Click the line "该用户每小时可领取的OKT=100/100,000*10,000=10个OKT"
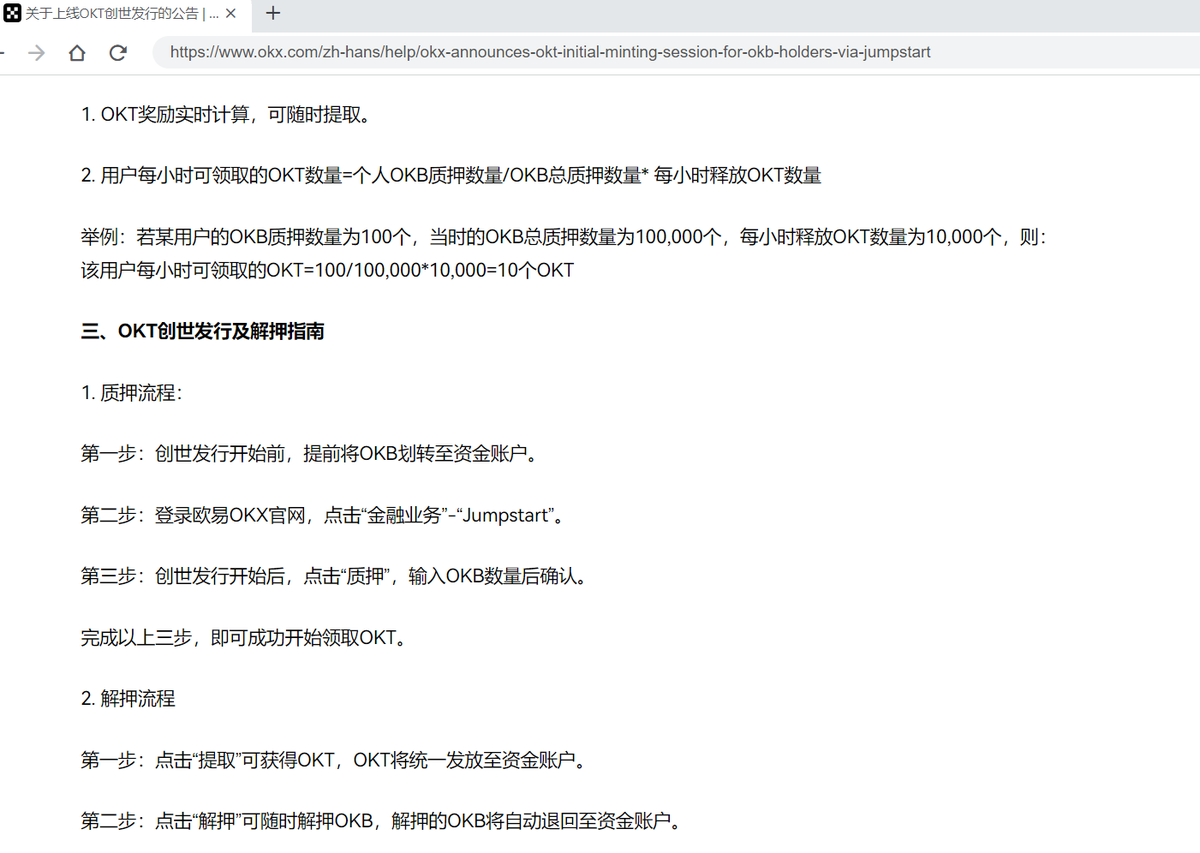 pyautogui.click(x=327, y=270)
